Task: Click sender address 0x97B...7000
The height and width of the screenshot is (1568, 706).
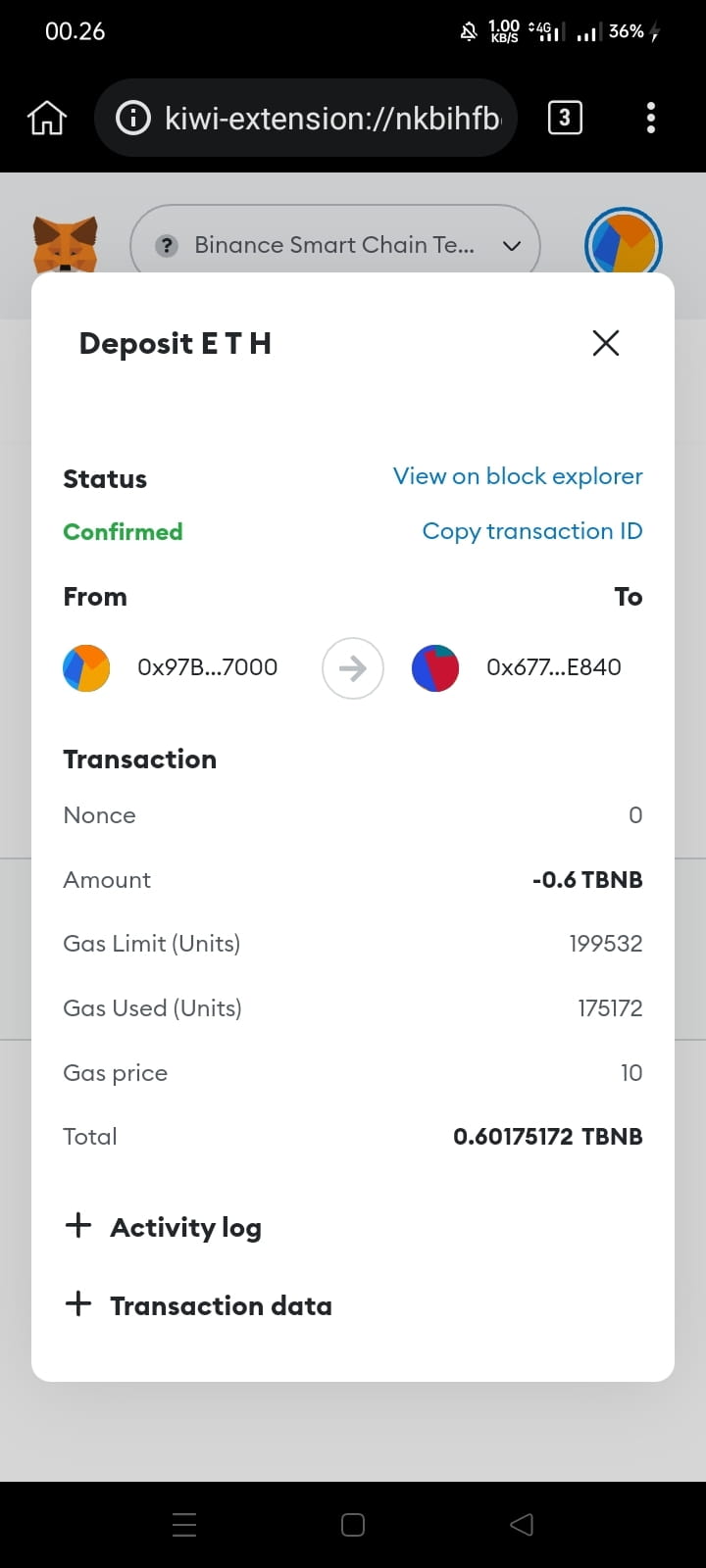Action: click(208, 668)
